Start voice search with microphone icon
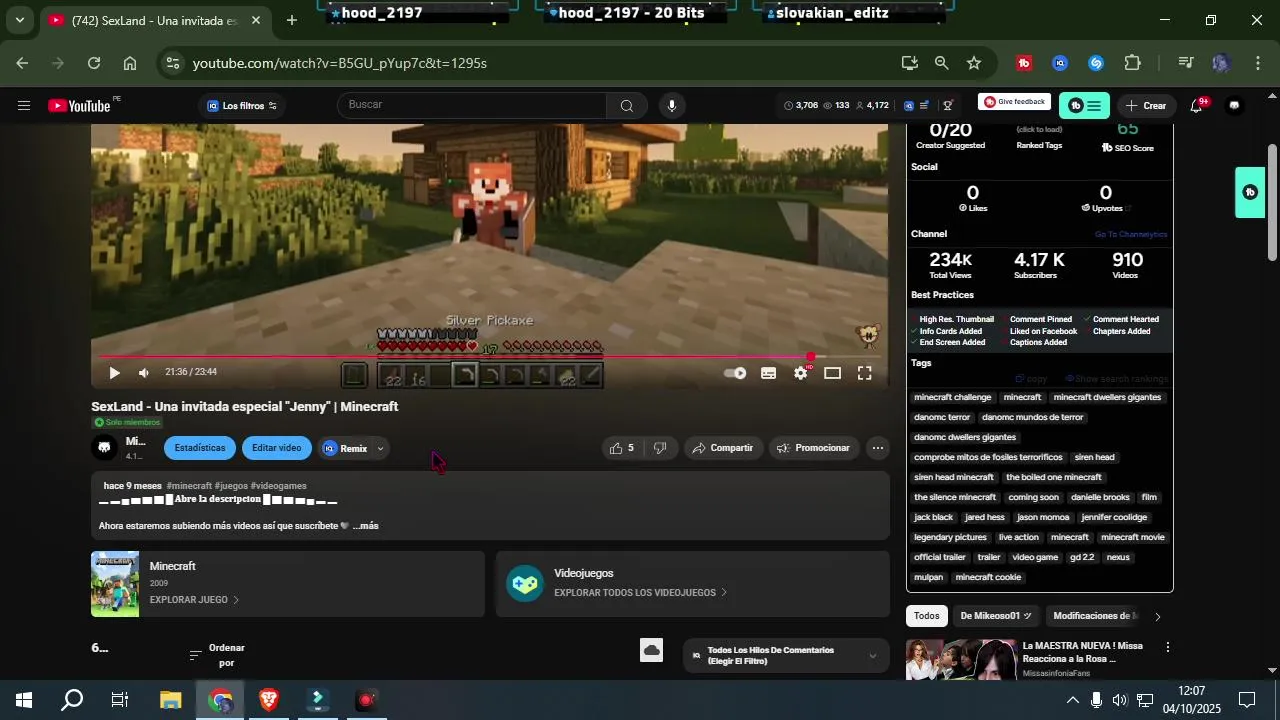Screen dimensions: 1280x720 point(672,106)
